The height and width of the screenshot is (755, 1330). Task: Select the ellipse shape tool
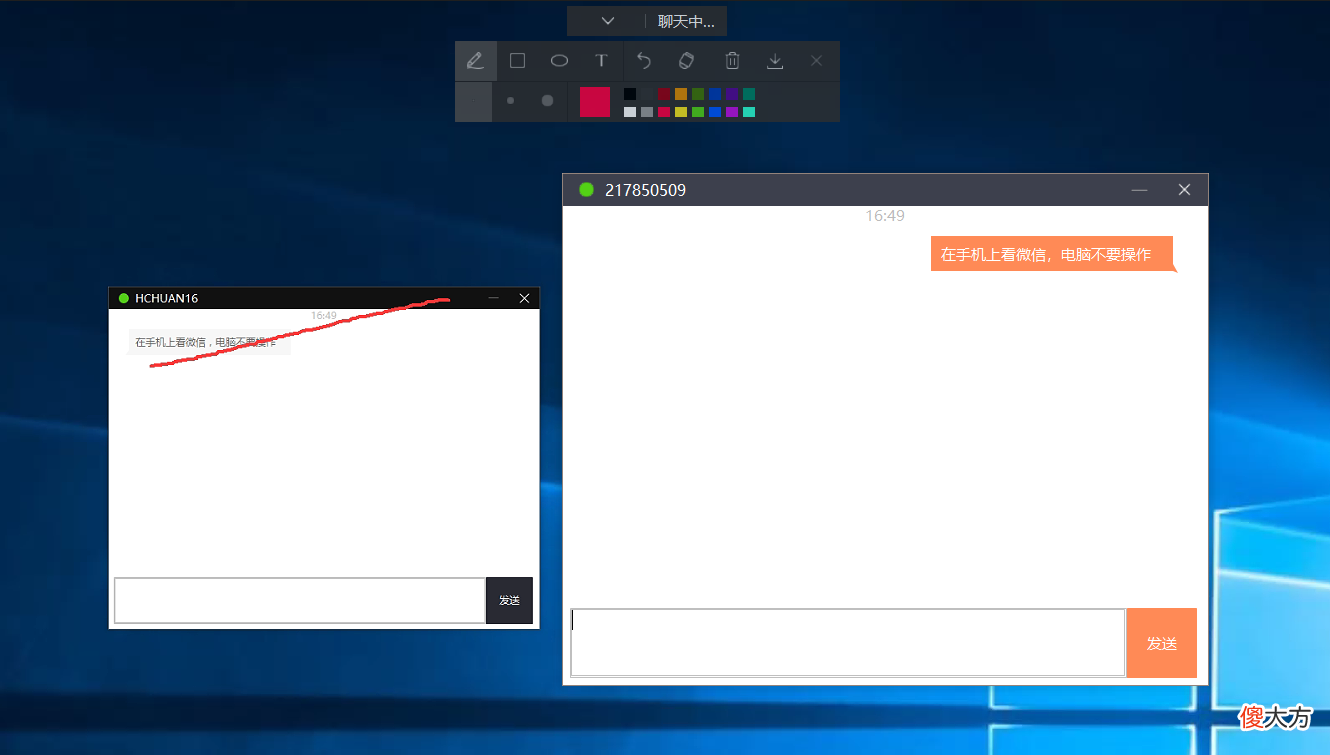(x=559, y=61)
